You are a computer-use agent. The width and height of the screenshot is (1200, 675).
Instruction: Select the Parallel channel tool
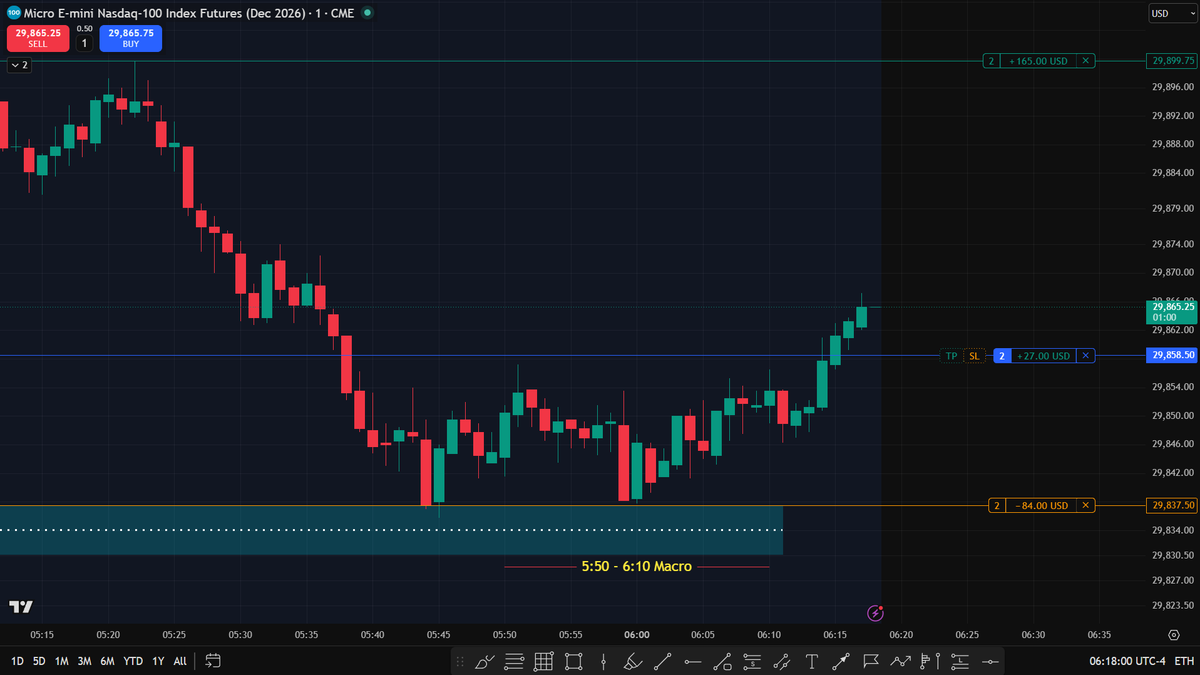pos(781,661)
